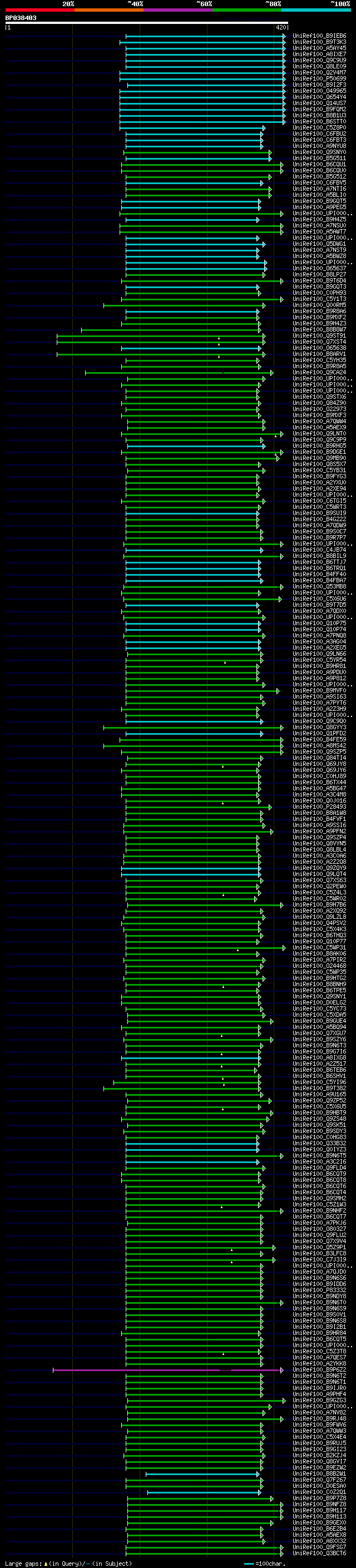Screen dimensions: 356x1568
Task: Select the hit label UniRef100_A7PIR2
Action: coord(319,960)
